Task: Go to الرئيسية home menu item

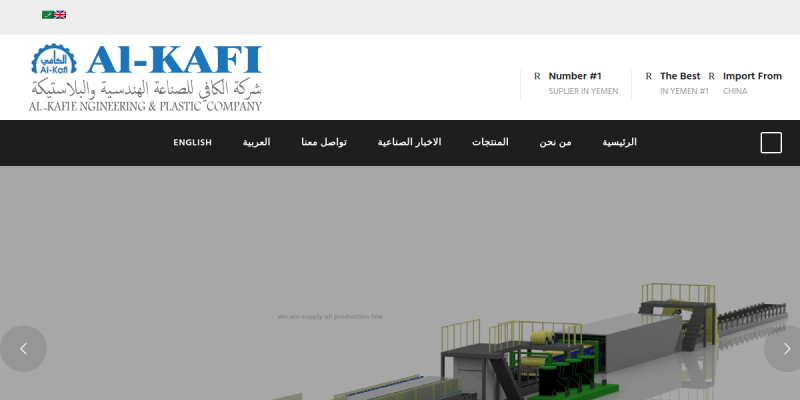Action: pos(619,142)
